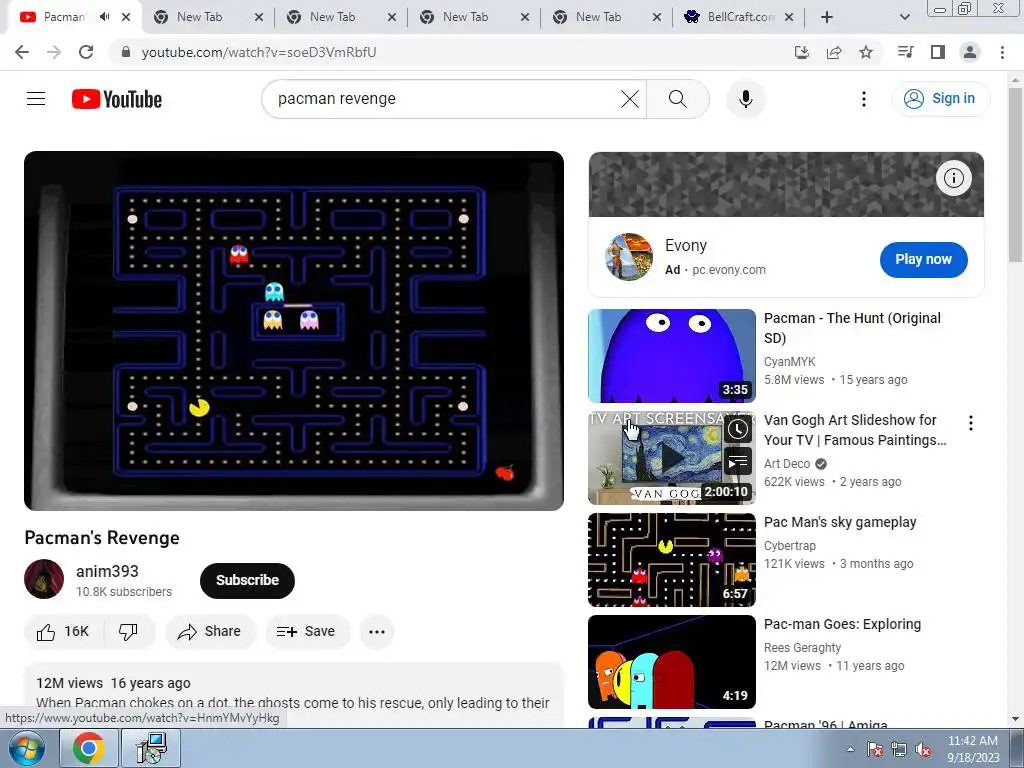This screenshot has width=1024, height=768.
Task: Expand the video description box
Action: (294, 695)
